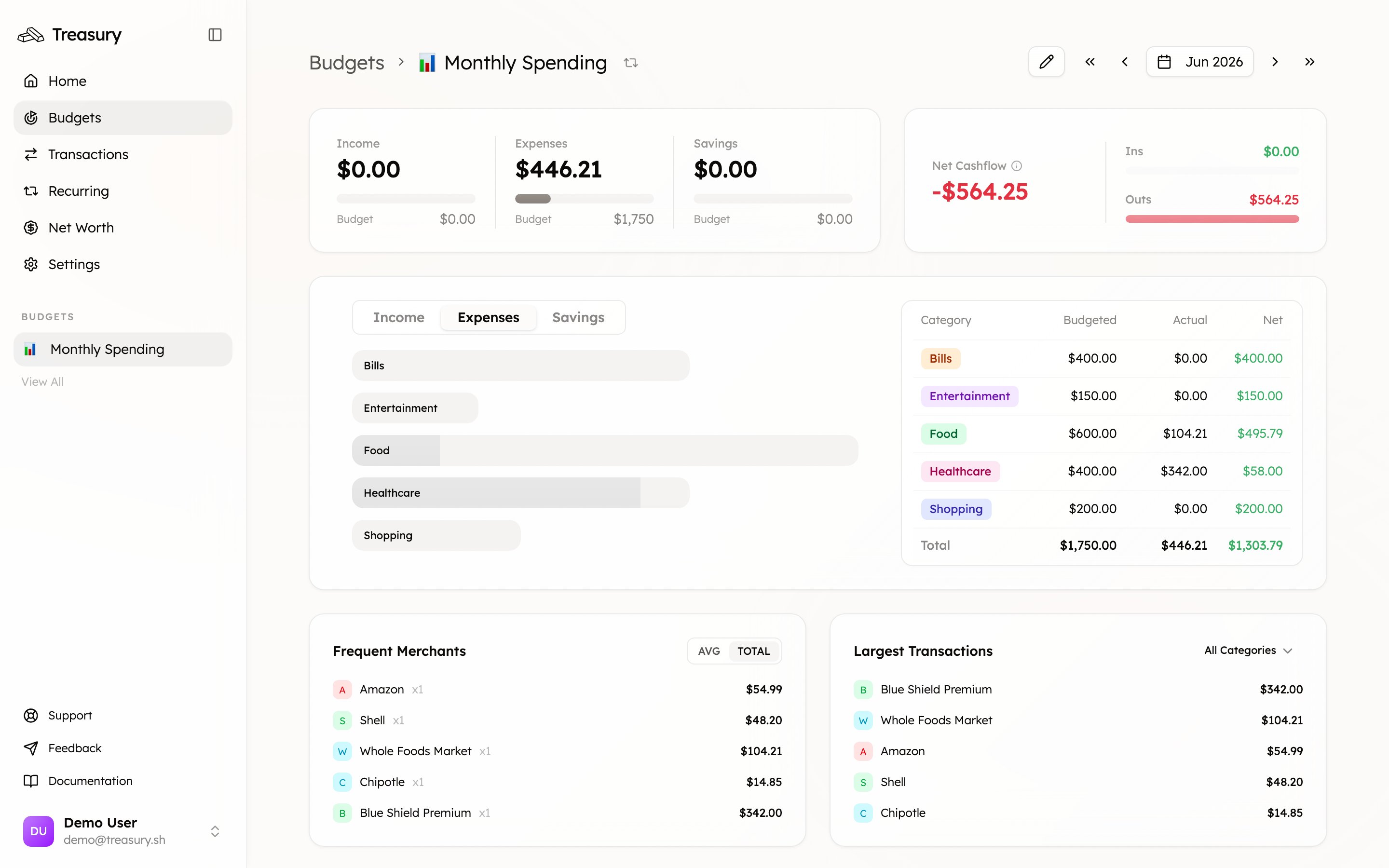
Task: Click the Food expense bar
Action: [x=605, y=451]
